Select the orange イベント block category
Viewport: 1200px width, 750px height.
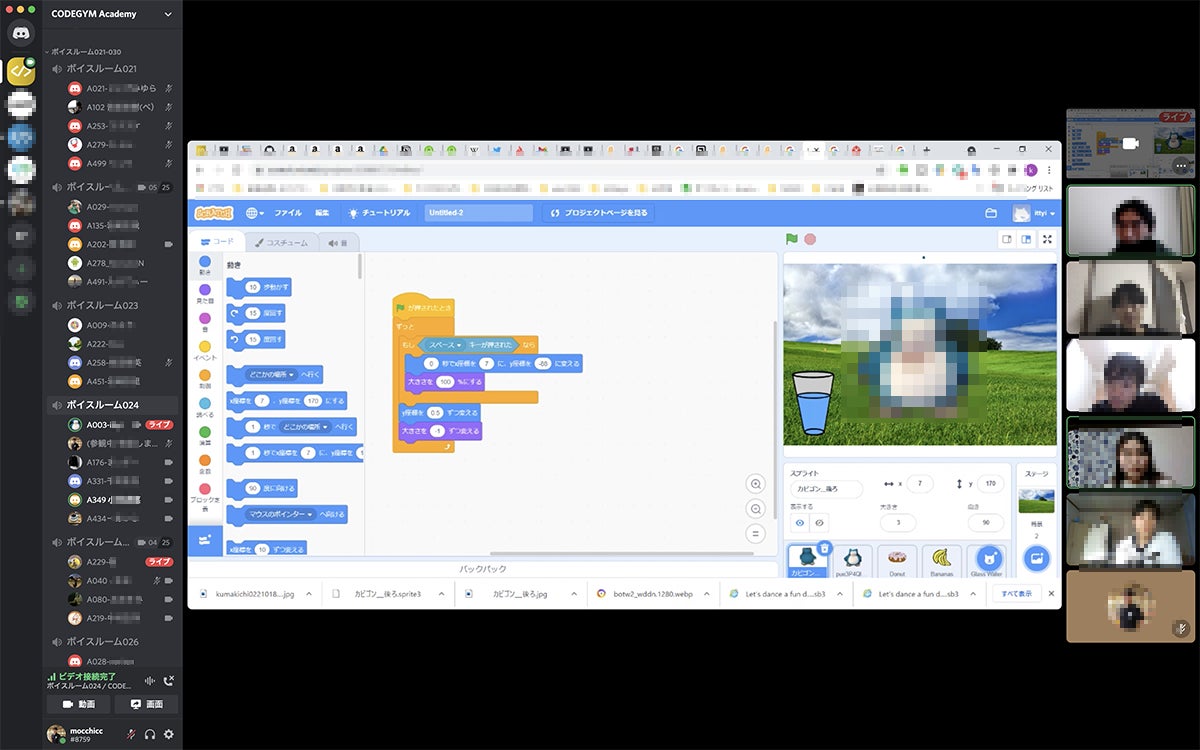pyautogui.click(x=205, y=351)
